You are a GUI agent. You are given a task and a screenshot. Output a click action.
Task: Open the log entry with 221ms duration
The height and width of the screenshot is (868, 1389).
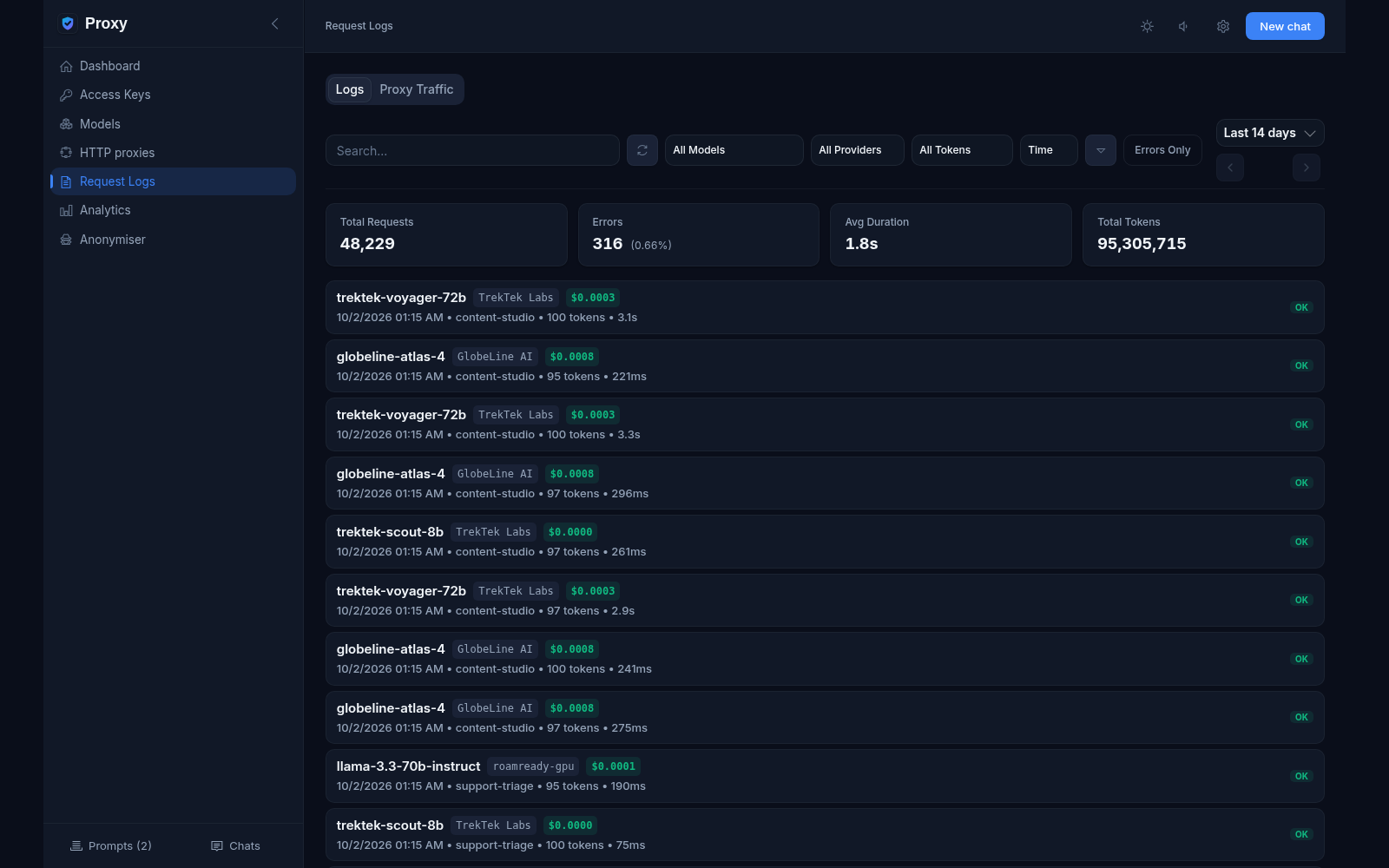coord(825,365)
